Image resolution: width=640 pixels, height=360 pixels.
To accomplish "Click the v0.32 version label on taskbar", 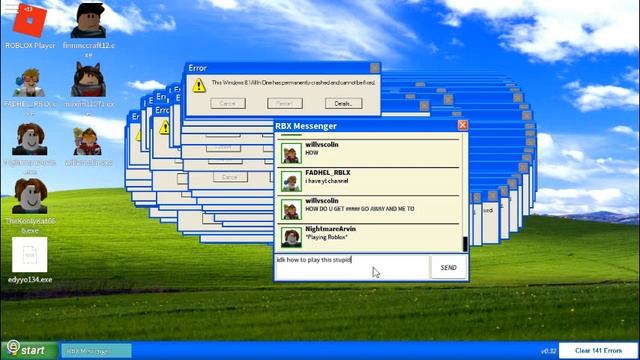I will 548,351.
